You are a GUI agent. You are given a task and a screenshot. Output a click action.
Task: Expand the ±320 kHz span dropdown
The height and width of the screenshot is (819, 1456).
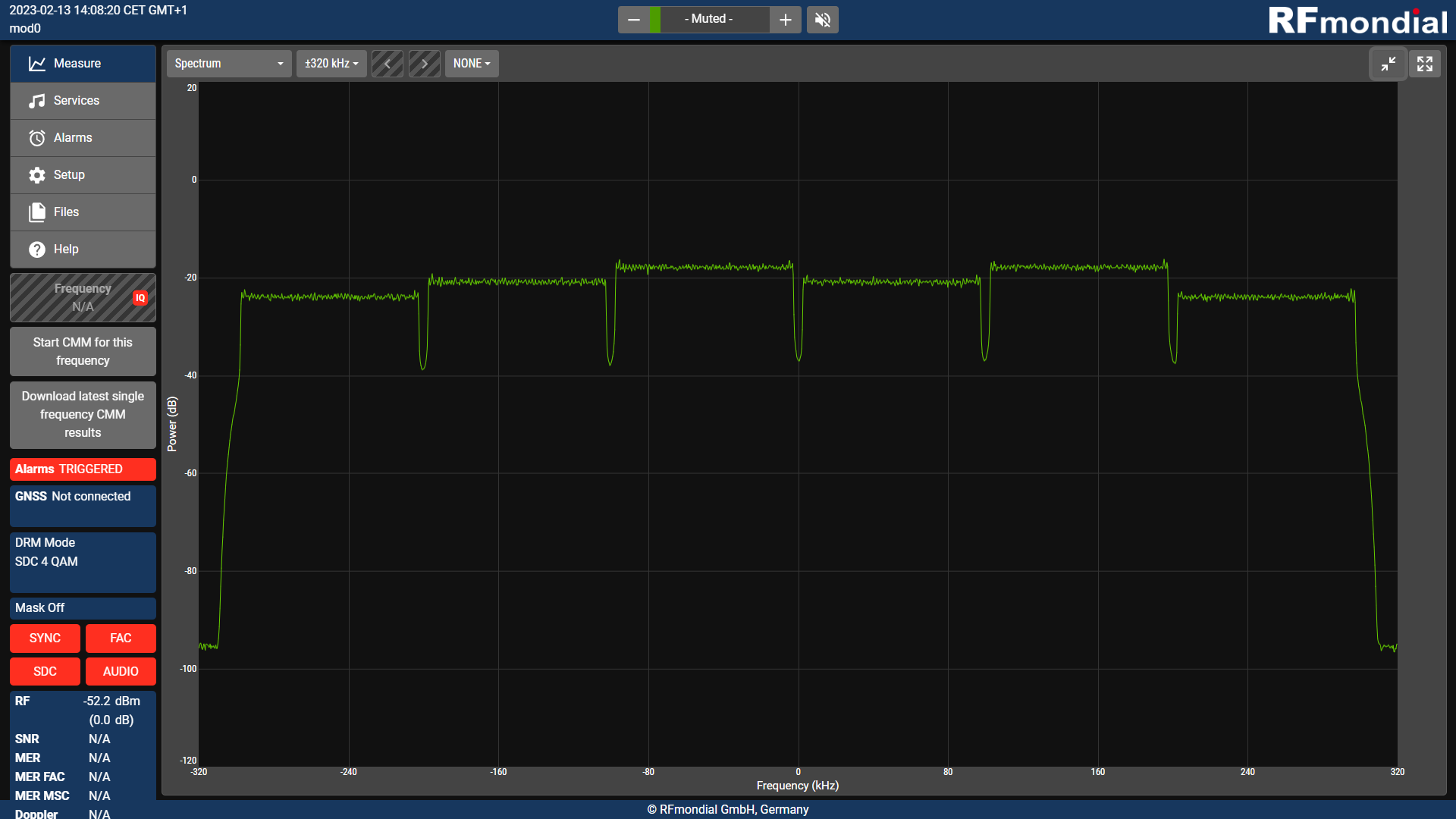(331, 64)
